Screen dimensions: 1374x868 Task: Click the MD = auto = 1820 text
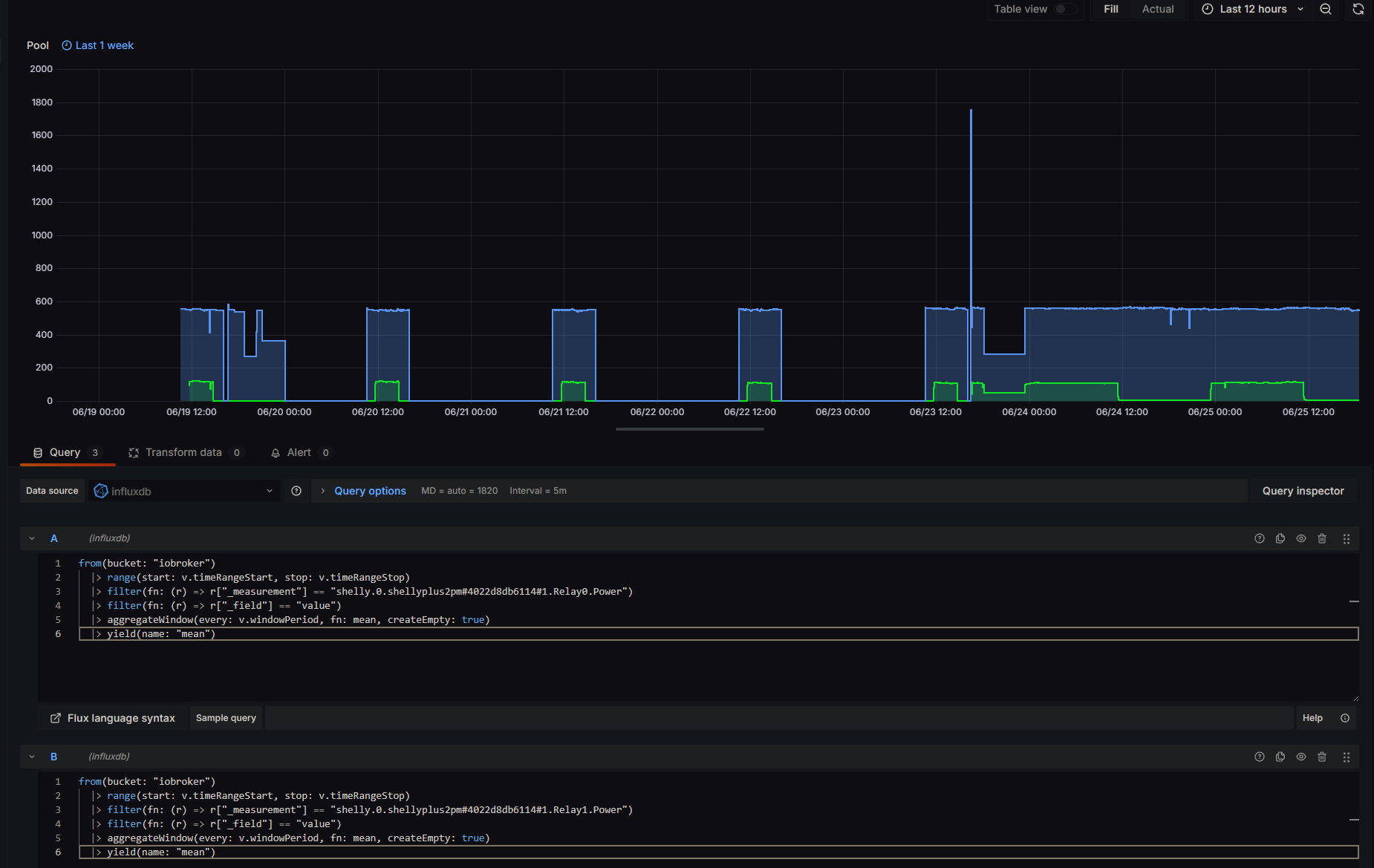click(459, 491)
